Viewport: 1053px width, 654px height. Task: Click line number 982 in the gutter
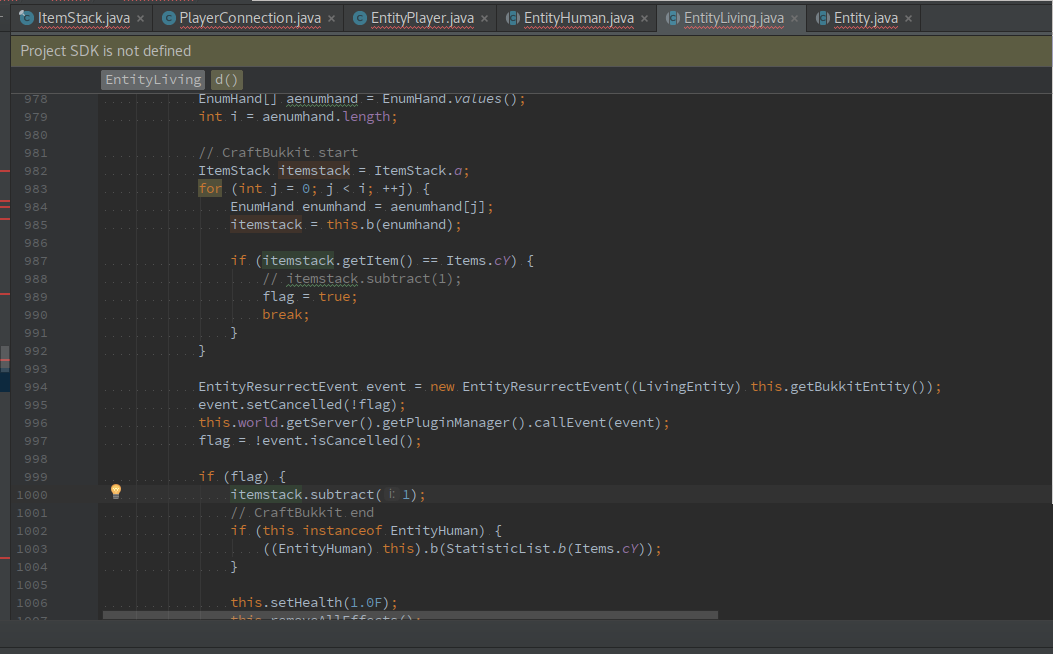(x=36, y=171)
